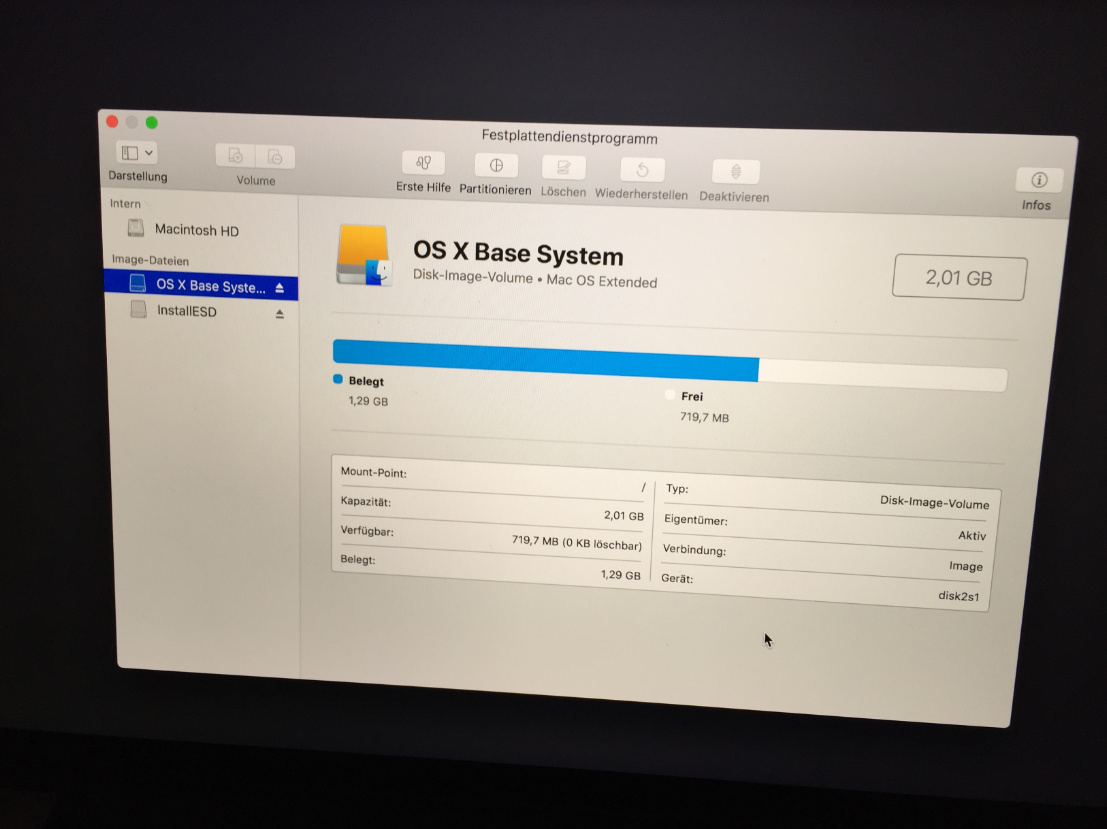Click the Löschen toolbar icon

pos(563,168)
